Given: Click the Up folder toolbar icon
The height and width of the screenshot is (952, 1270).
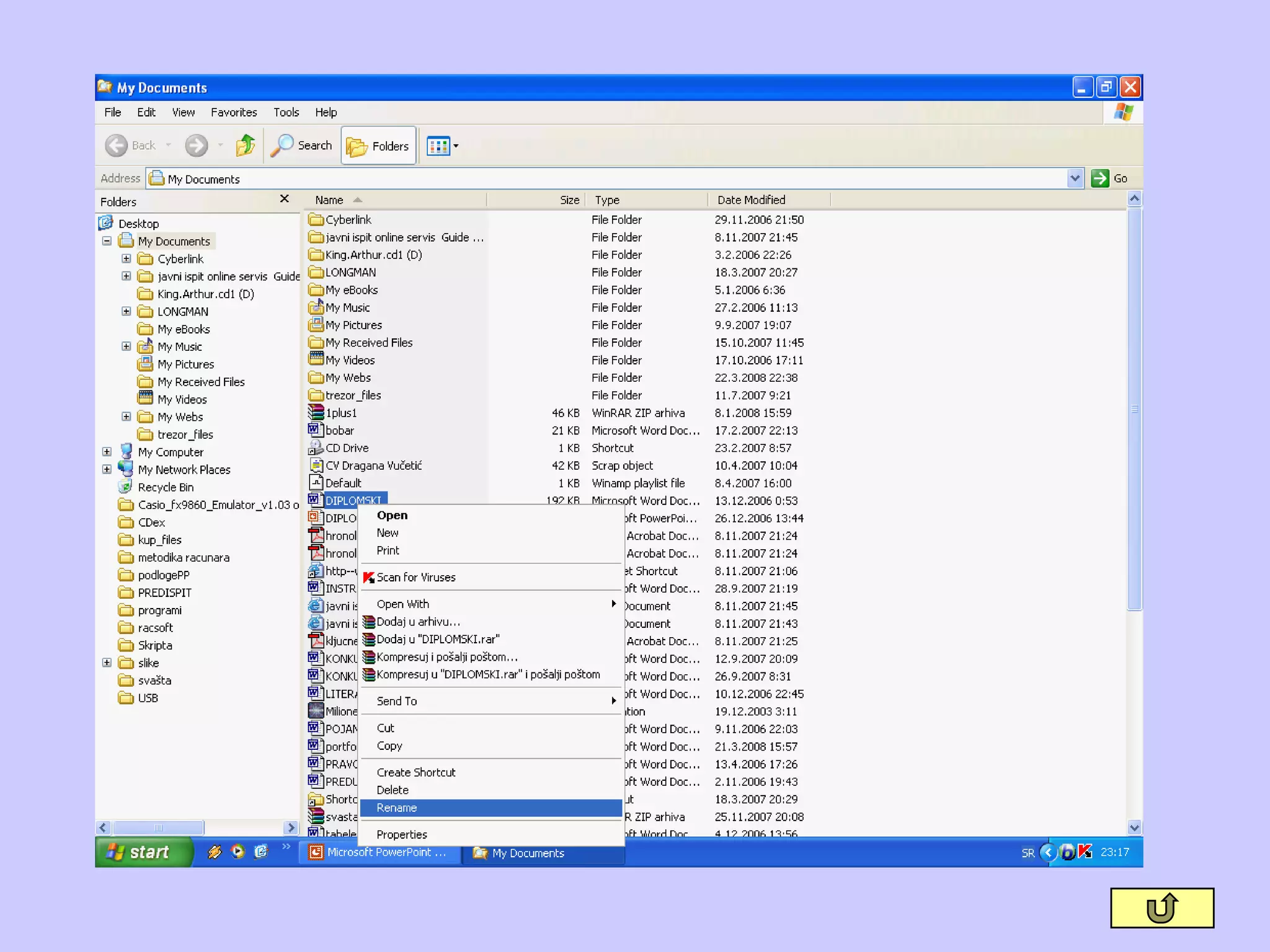Looking at the screenshot, I should coord(246,146).
